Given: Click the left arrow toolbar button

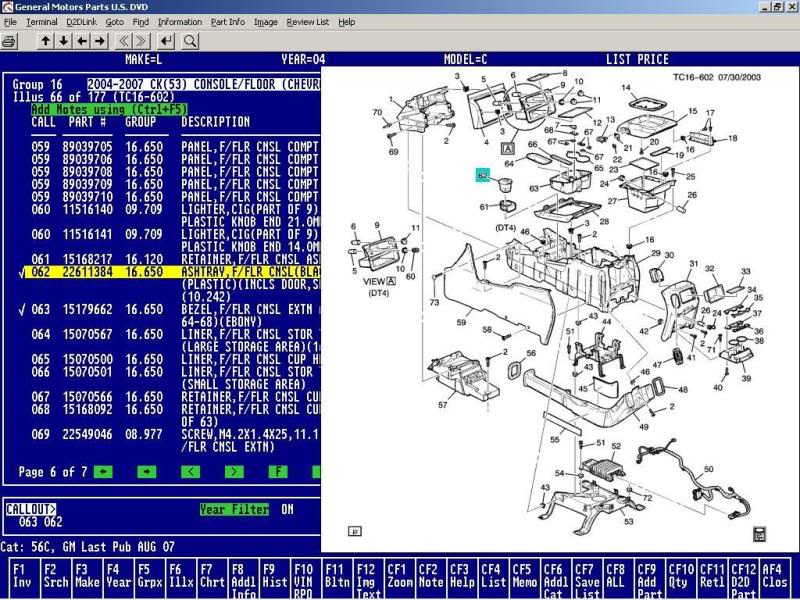Looking at the screenshot, I should pos(82,41).
